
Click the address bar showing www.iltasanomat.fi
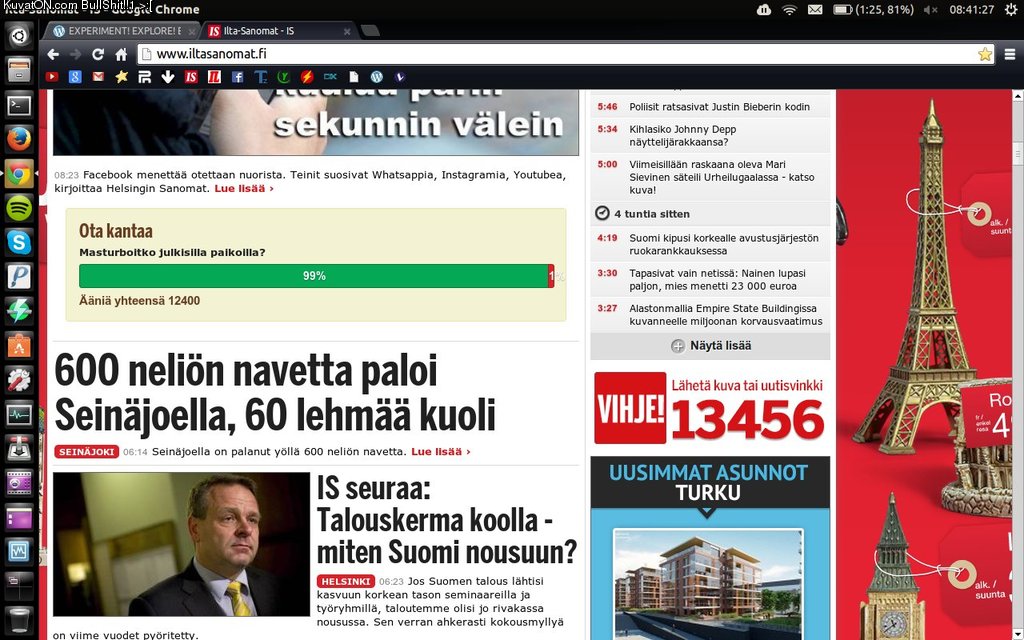click(x=560, y=54)
